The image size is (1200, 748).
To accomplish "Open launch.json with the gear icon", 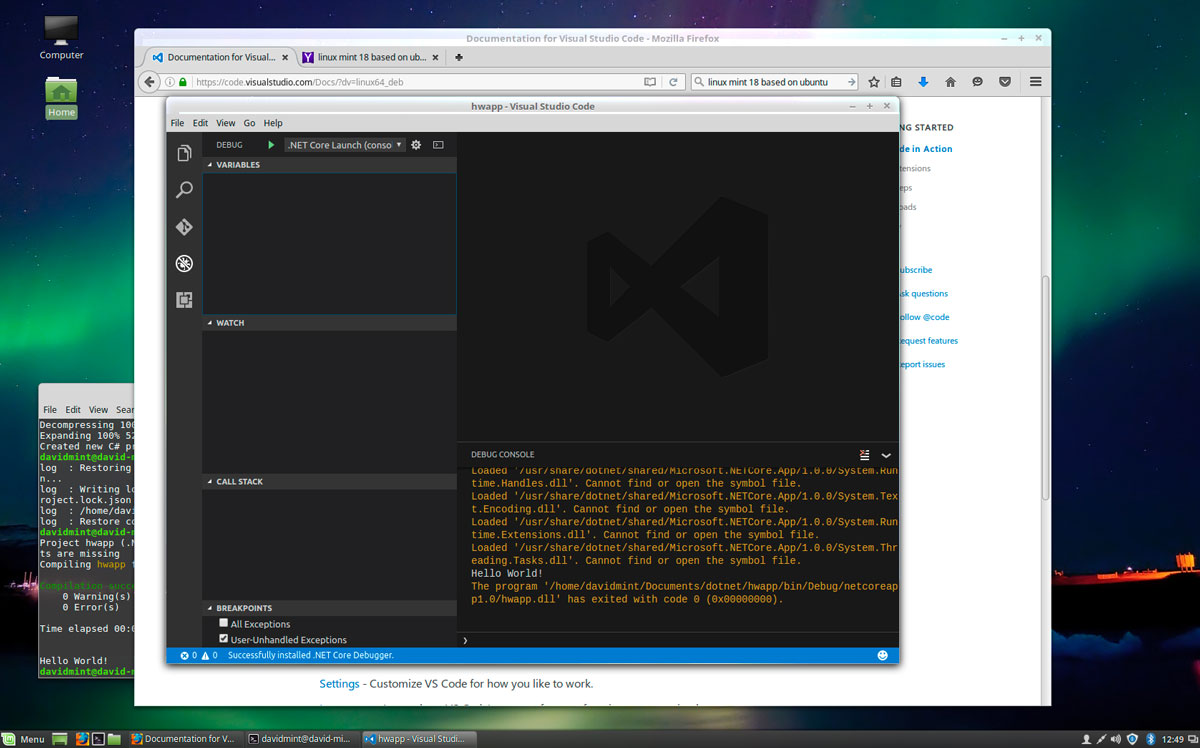I will 416,145.
